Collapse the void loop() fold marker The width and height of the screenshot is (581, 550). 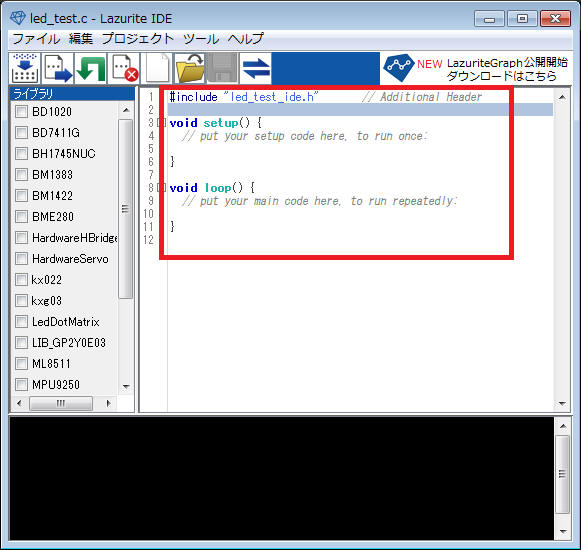tap(161, 188)
